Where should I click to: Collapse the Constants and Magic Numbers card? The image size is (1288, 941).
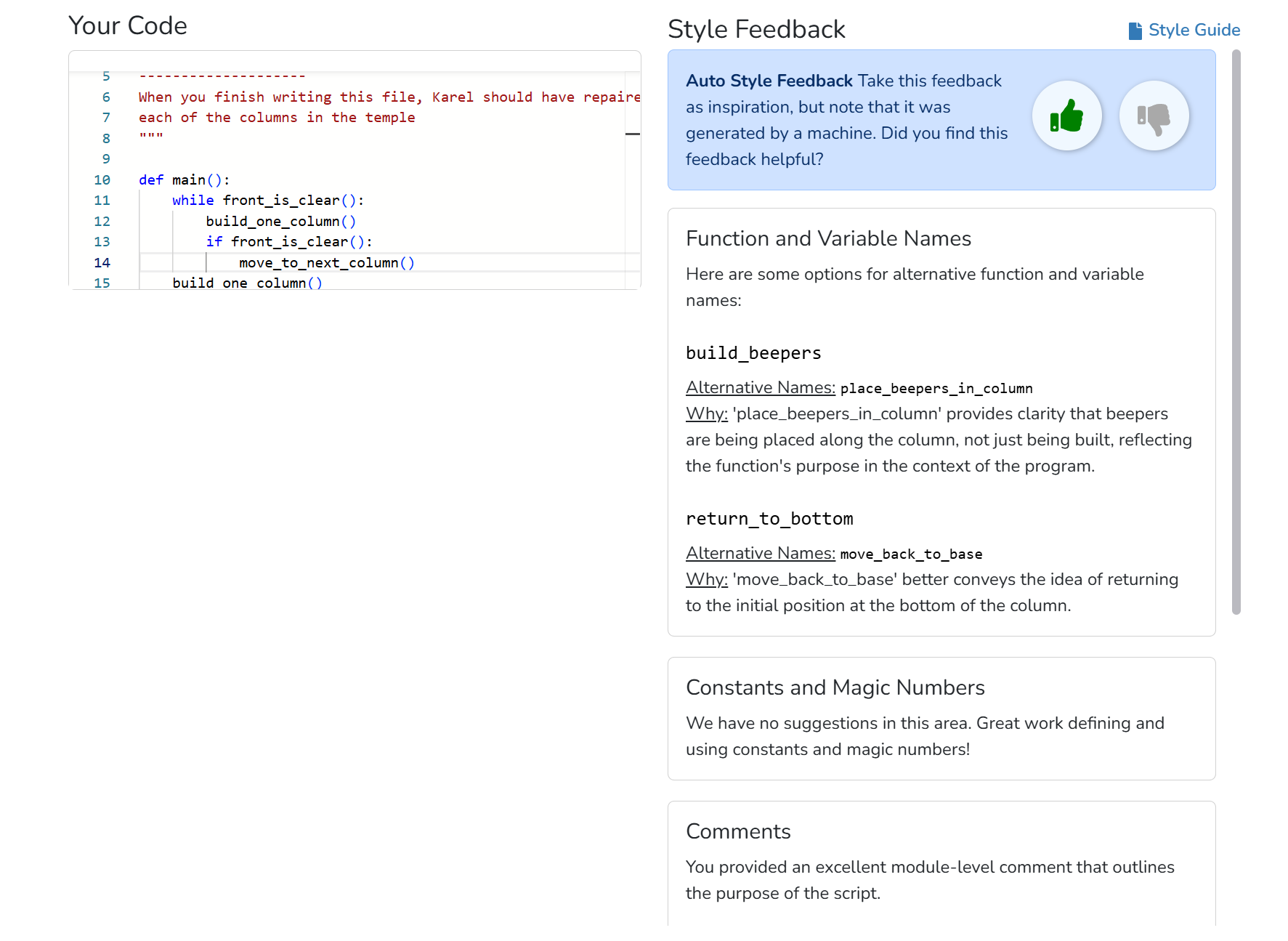tap(835, 687)
